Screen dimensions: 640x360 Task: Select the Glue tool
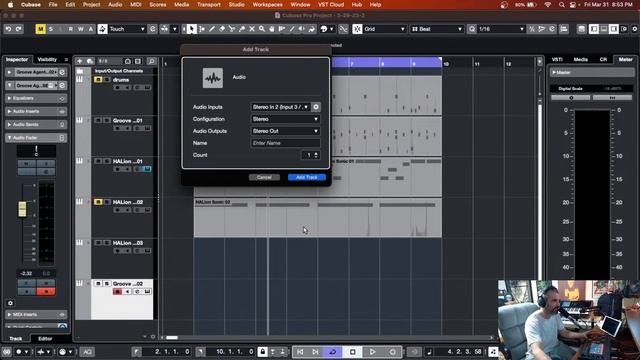(x=242, y=29)
